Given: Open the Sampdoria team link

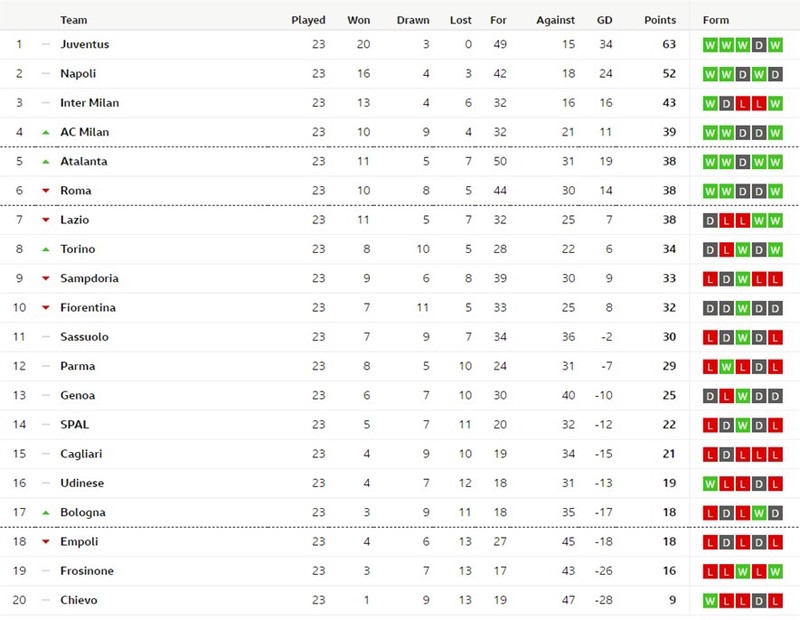Looking at the screenshot, I should tap(89, 279).
